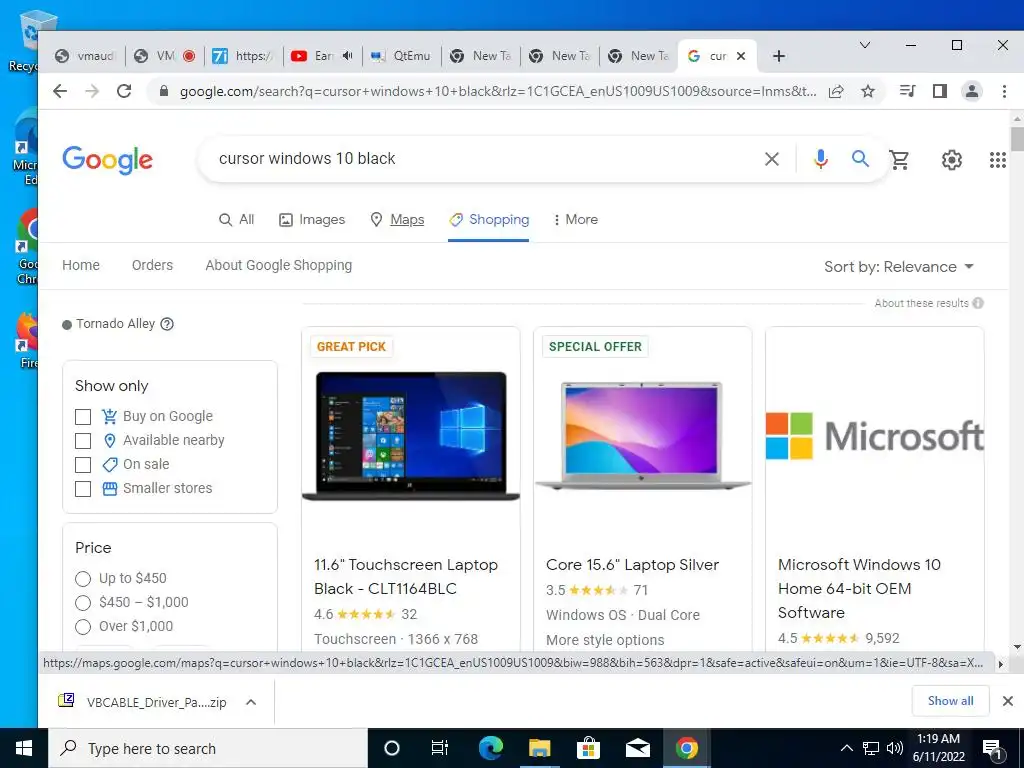This screenshot has width=1024, height=768.
Task: Click the About these results info icon
Action: [x=978, y=303]
